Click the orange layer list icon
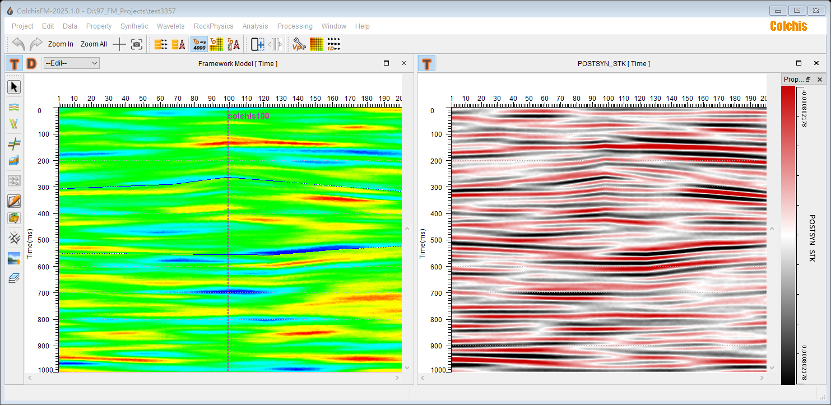 pos(161,44)
